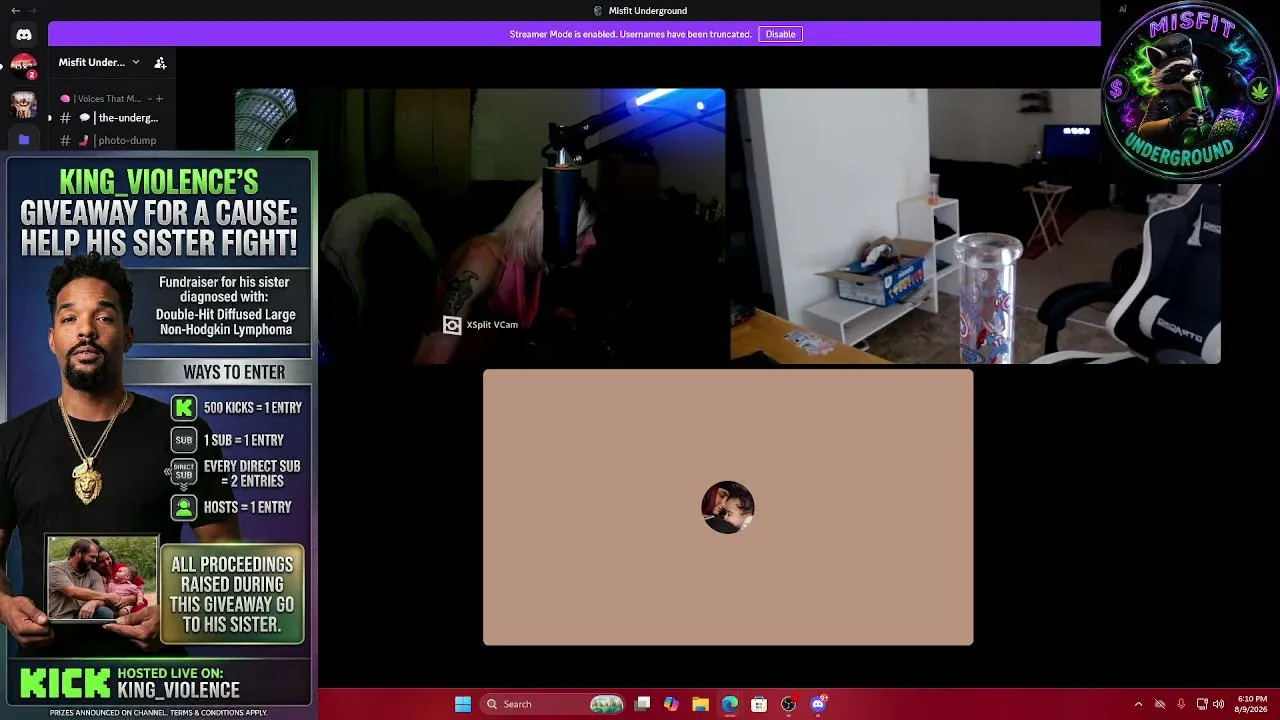Viewport: 1280px width, 720px height.
Task: Open the the-underg... text channel
Action: coord(110,118)
